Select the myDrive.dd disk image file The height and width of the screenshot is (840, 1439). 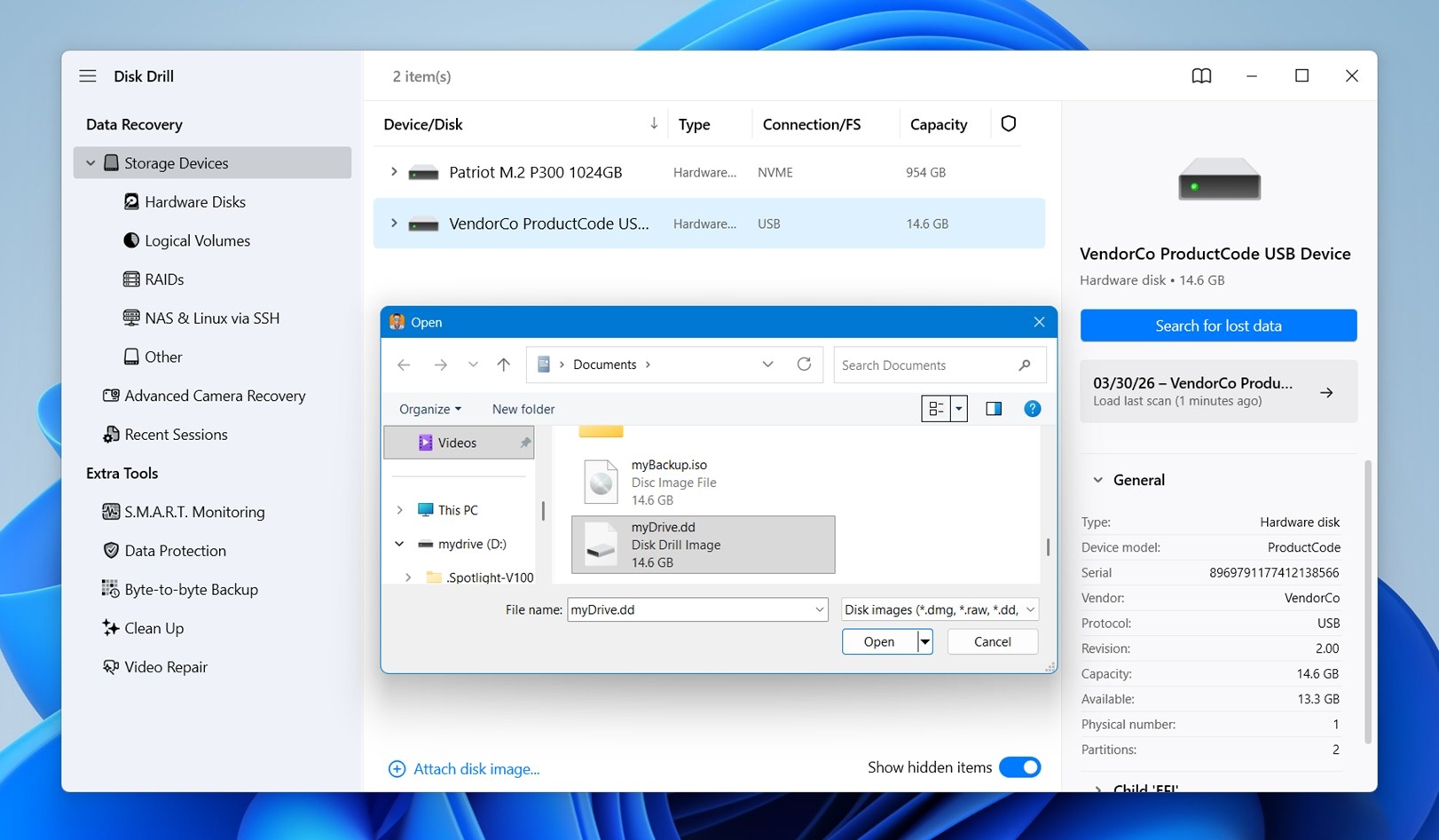[703, 545]
